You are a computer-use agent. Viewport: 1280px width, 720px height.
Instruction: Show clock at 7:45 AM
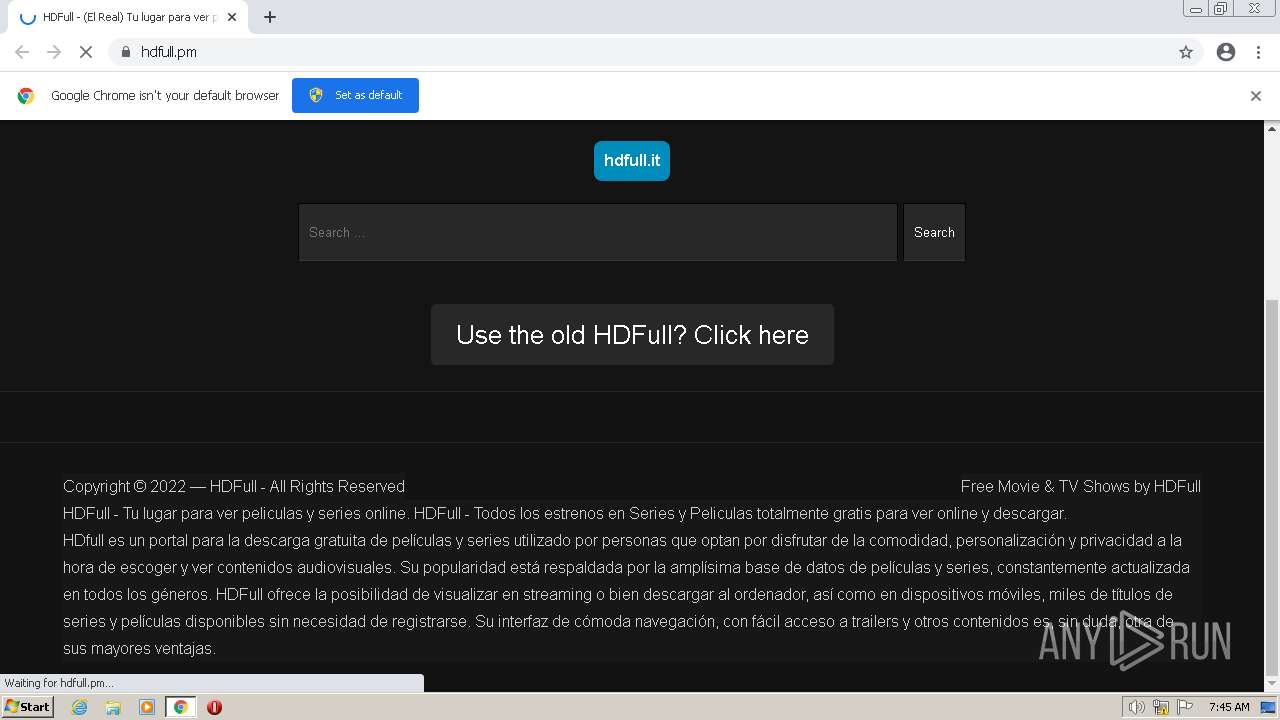pos(1229,707)
